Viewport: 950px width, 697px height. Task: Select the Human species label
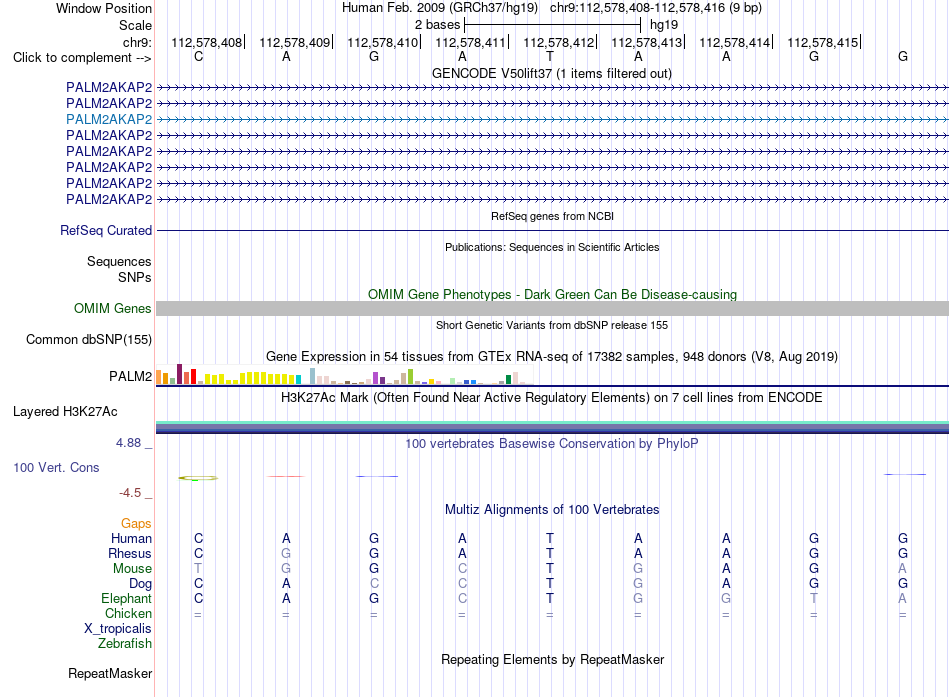[x=131, y=538]
